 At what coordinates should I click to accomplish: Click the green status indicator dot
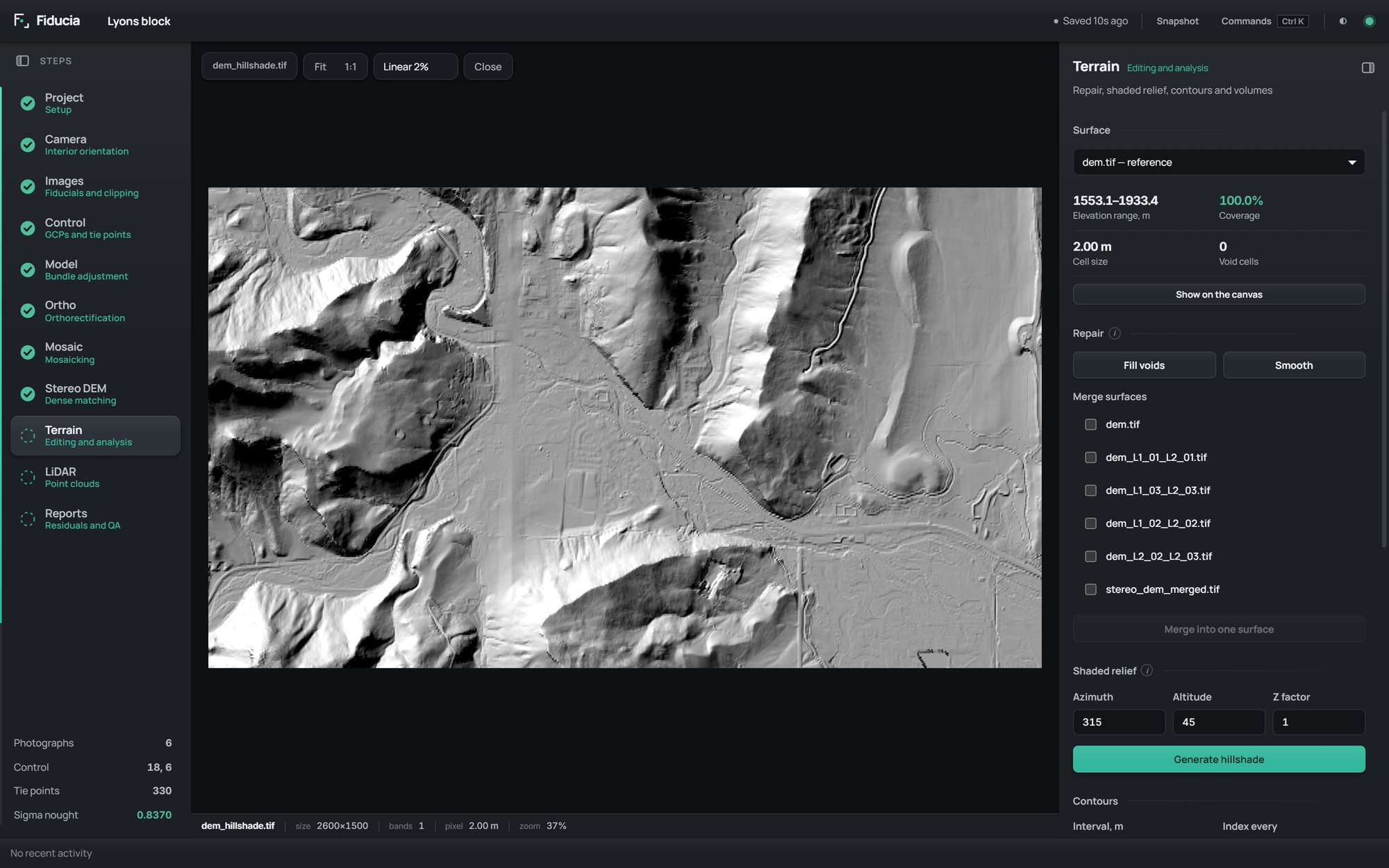1369,21
